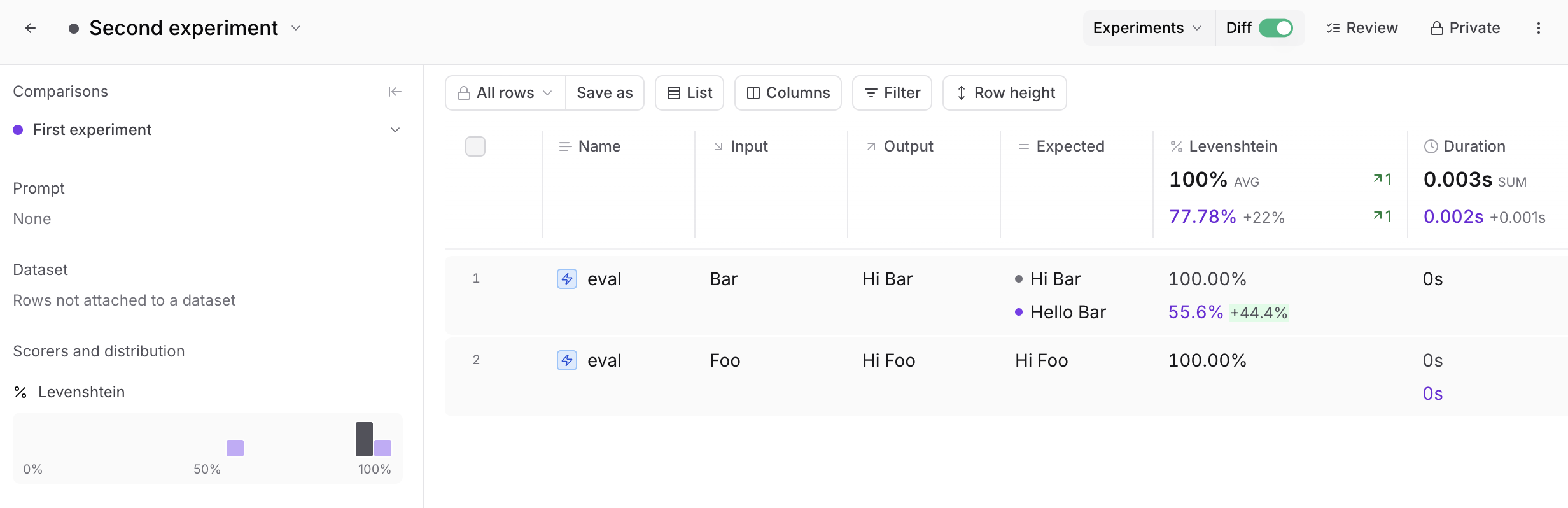Expand the First experiment comparison chevron
1568x508 pixels.
tap(395, 130)
